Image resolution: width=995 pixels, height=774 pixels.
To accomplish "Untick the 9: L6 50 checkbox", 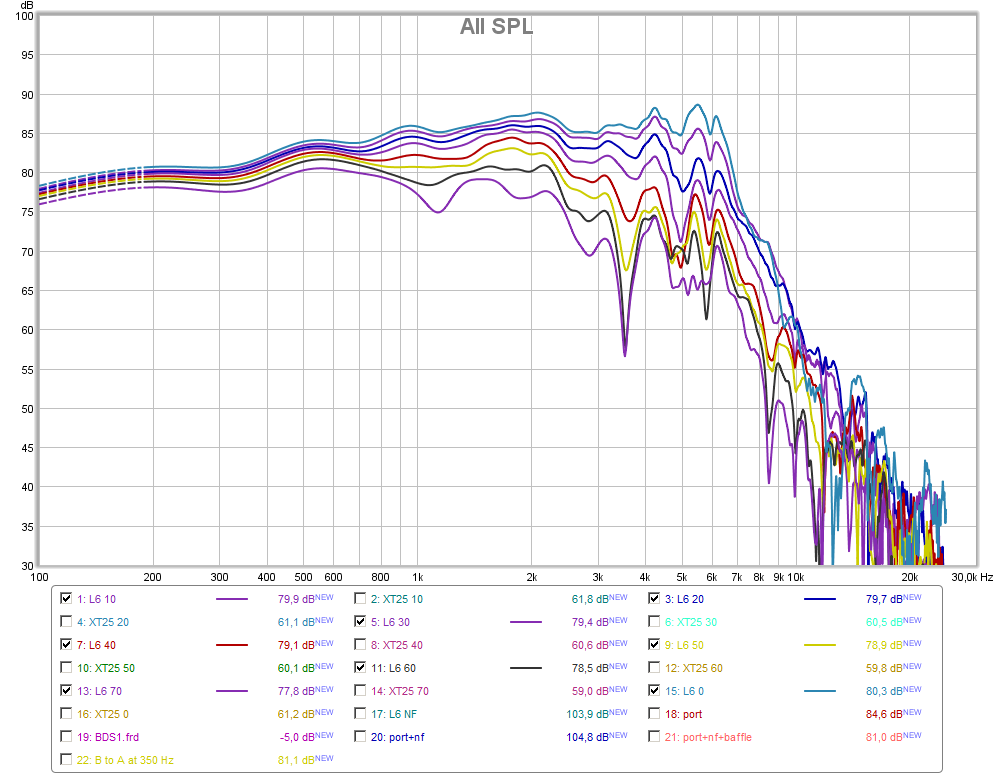I will point(654,645).
